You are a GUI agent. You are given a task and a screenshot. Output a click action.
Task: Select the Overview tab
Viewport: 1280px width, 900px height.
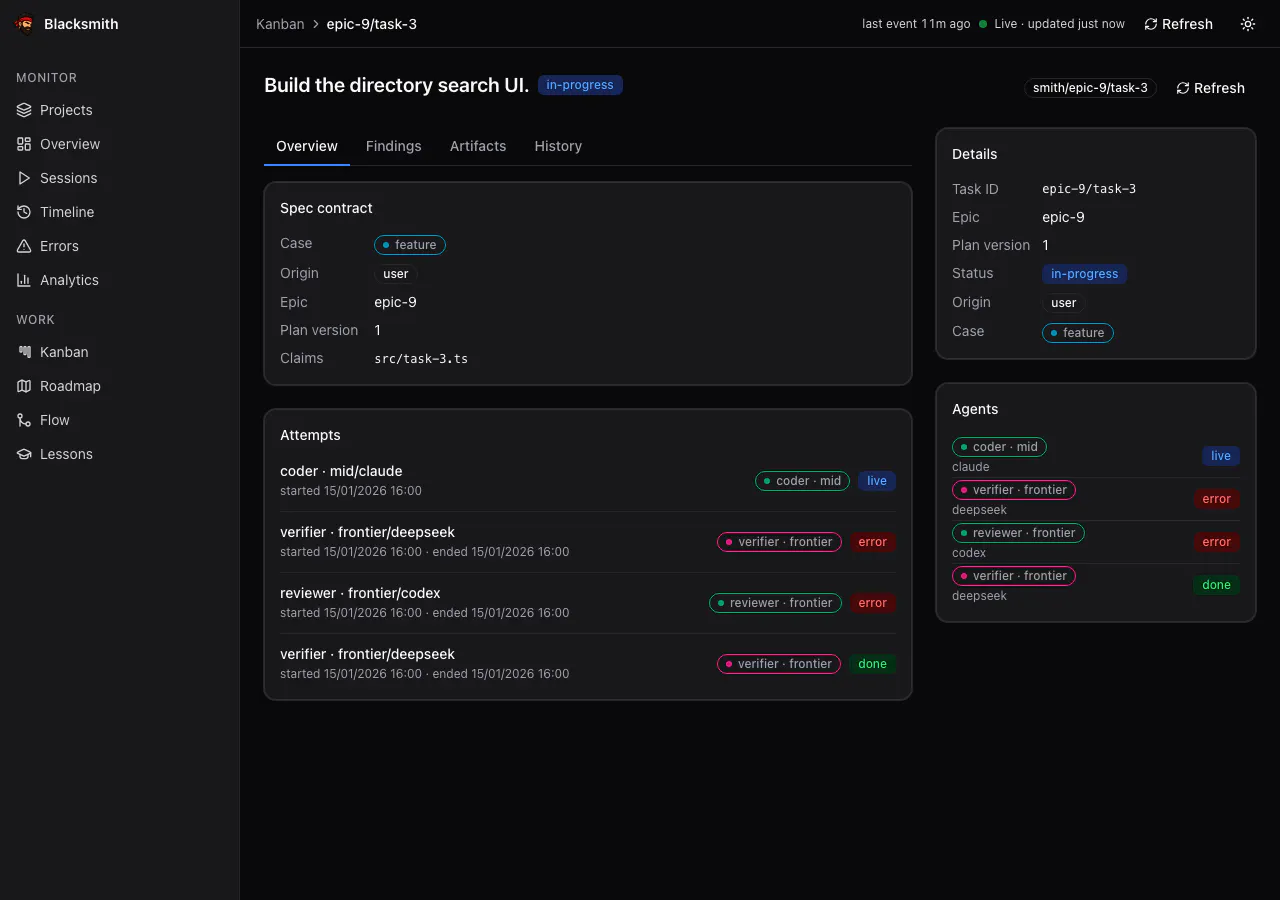pos(307,146)
